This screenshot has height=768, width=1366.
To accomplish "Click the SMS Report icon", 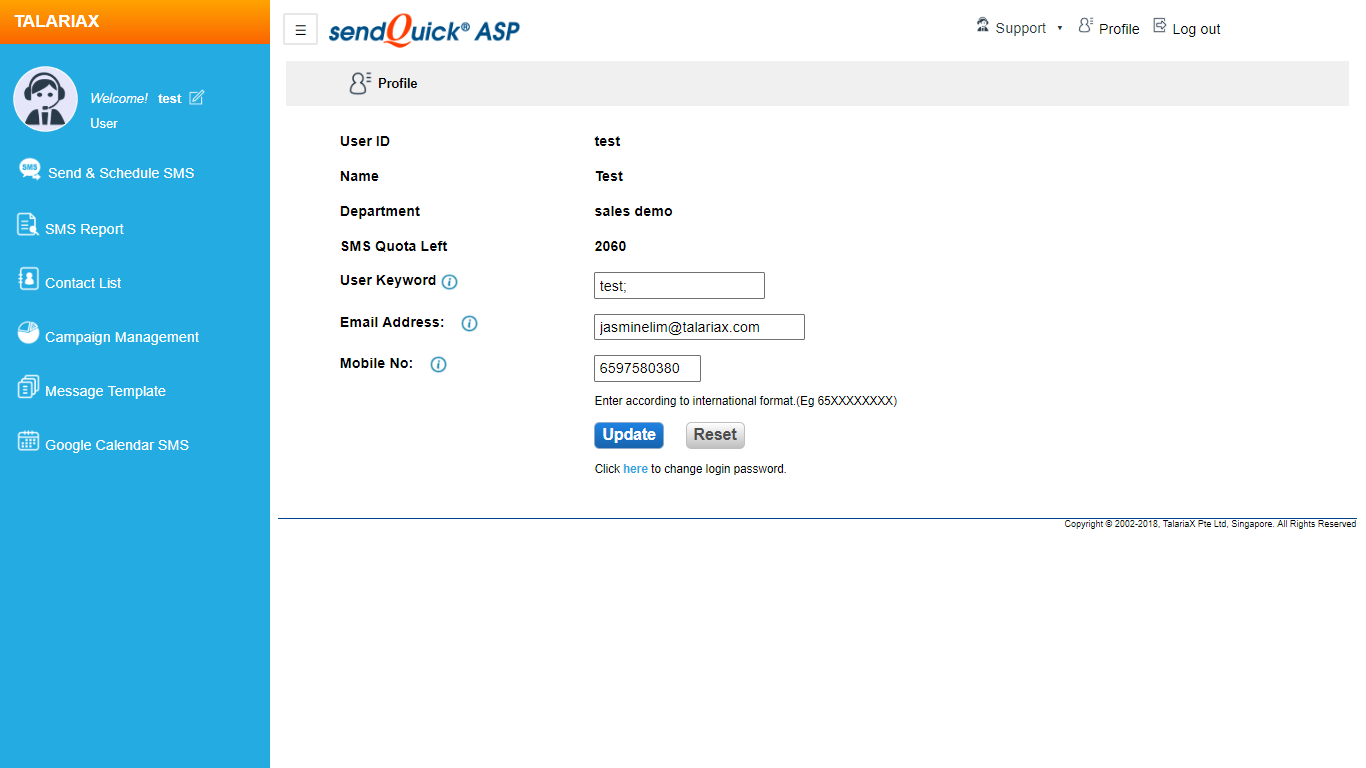I will [28, 225].
